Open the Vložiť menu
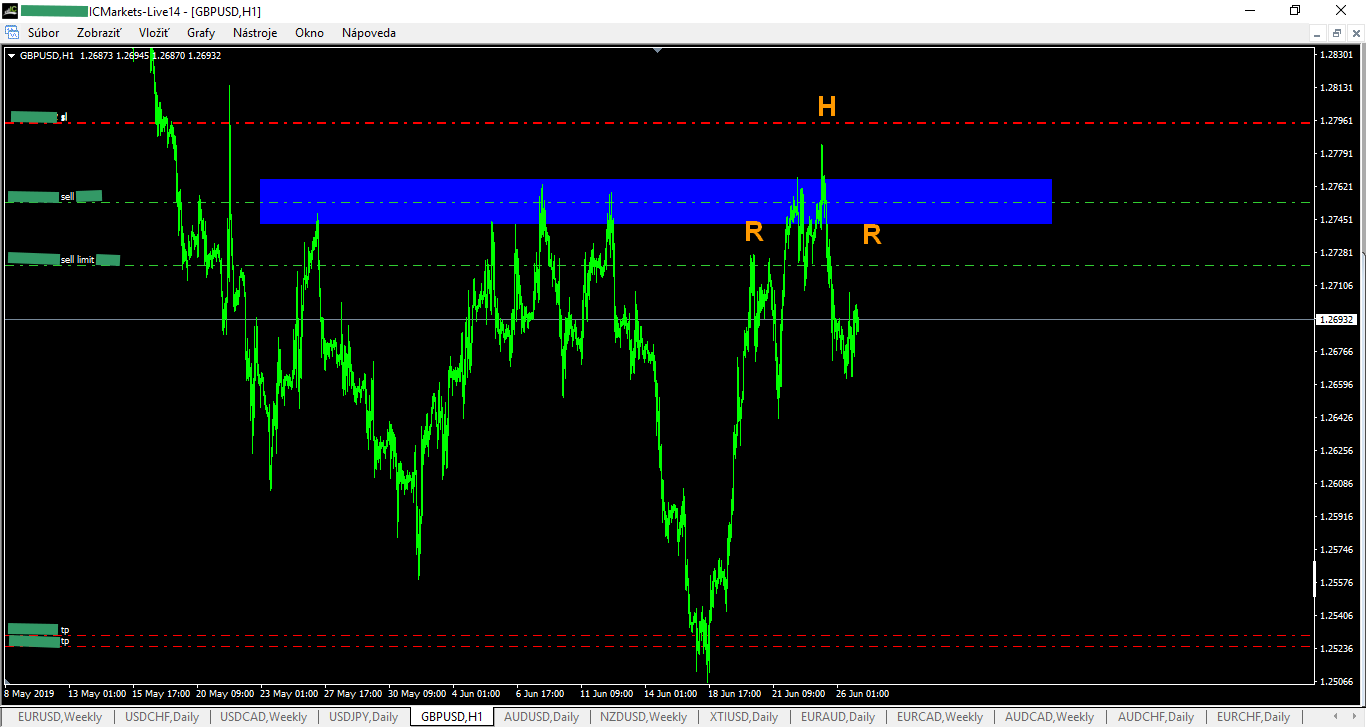Screen dimensions: 1366x728 click(x=153, y=33)
